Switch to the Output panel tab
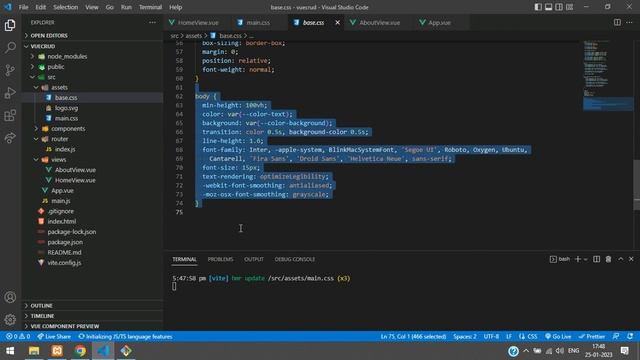This screenshot has width=640, height=360. click(x=254, y=259)
